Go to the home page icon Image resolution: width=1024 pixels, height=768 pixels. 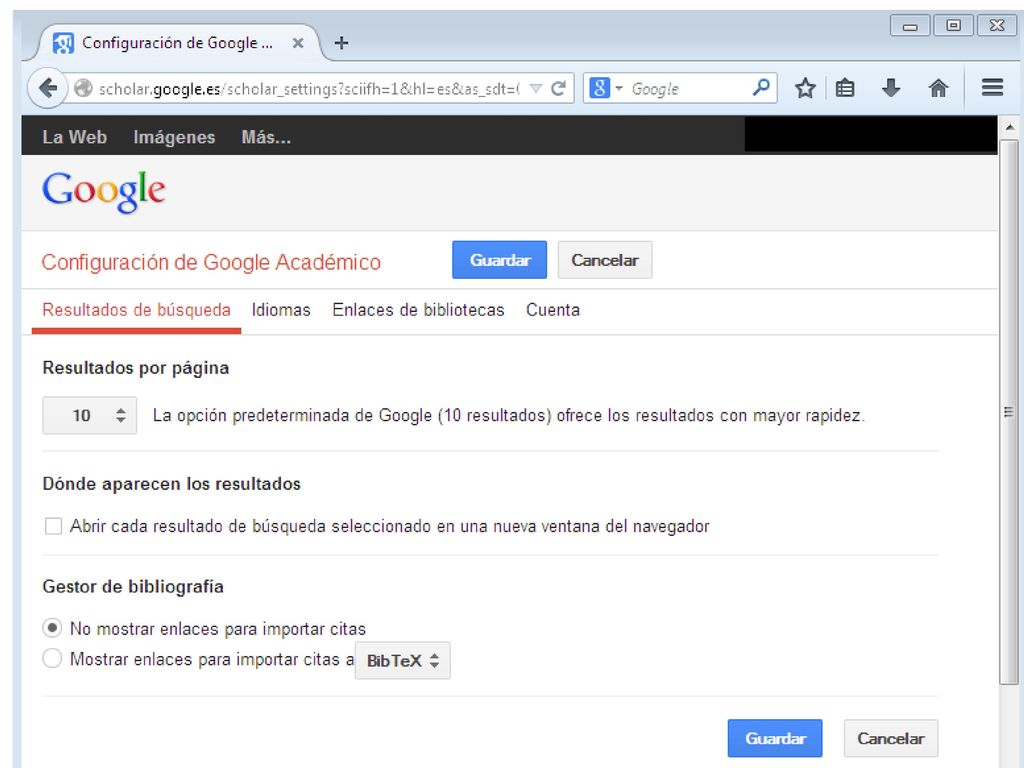tap(938, 88)
